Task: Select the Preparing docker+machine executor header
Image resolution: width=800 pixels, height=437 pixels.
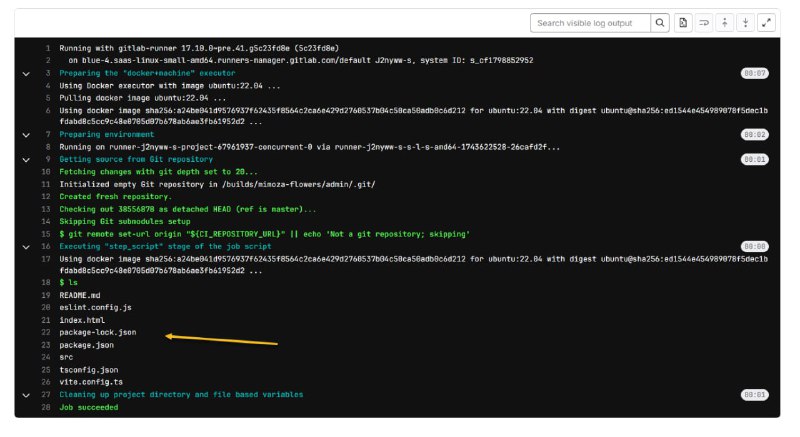Action: click(x=147, y=73)
